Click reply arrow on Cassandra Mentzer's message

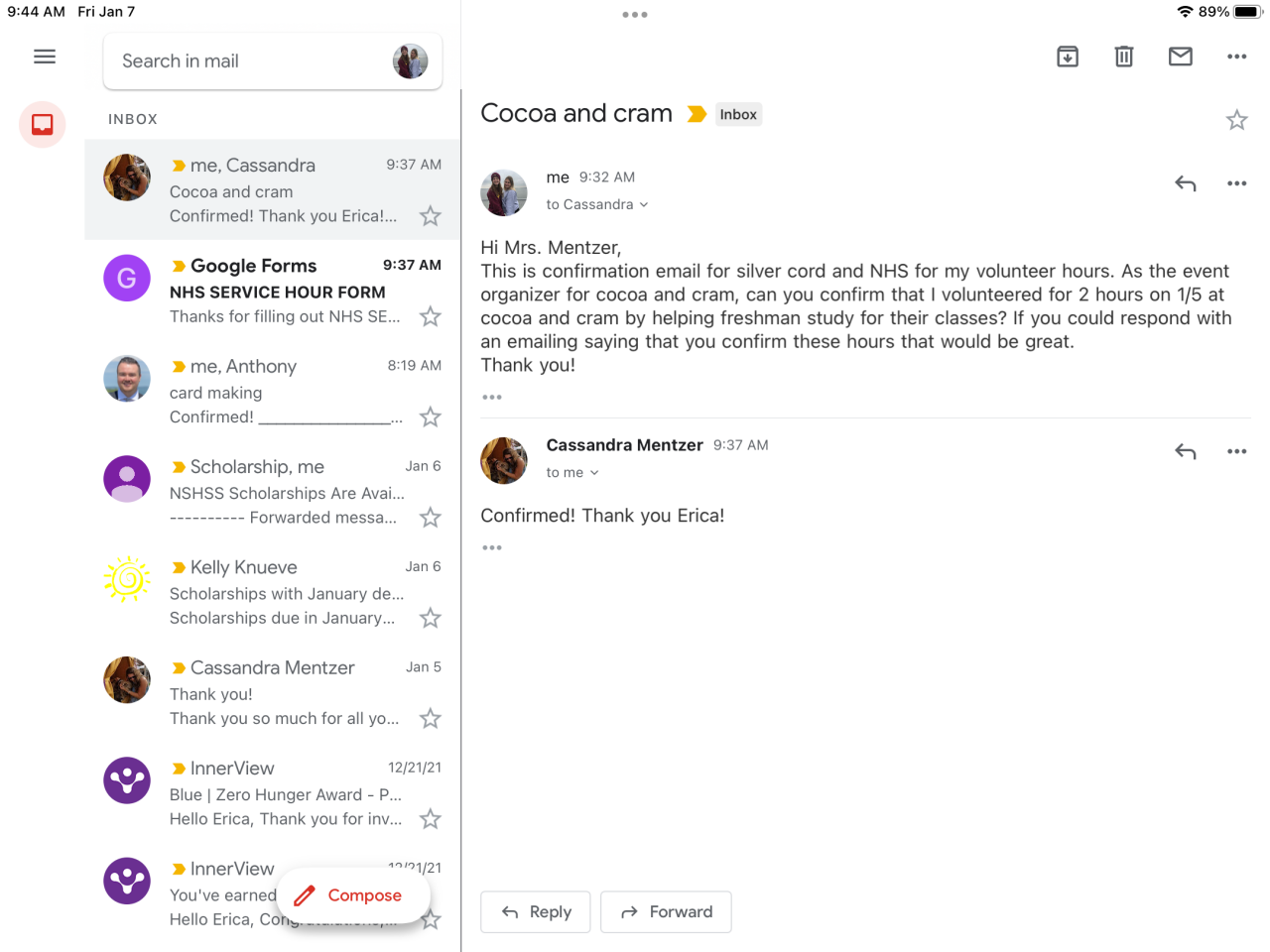click(1186, 451)
